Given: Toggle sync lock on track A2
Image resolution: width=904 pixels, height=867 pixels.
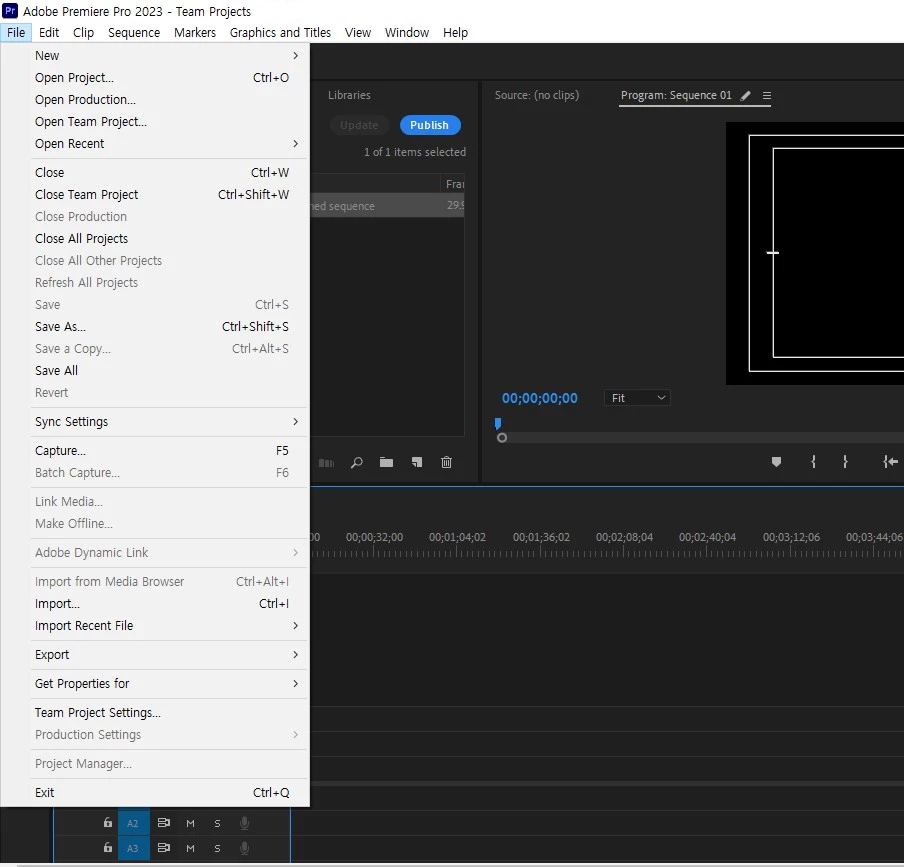Looking at the screenshot, I should [x=164, y=823].
